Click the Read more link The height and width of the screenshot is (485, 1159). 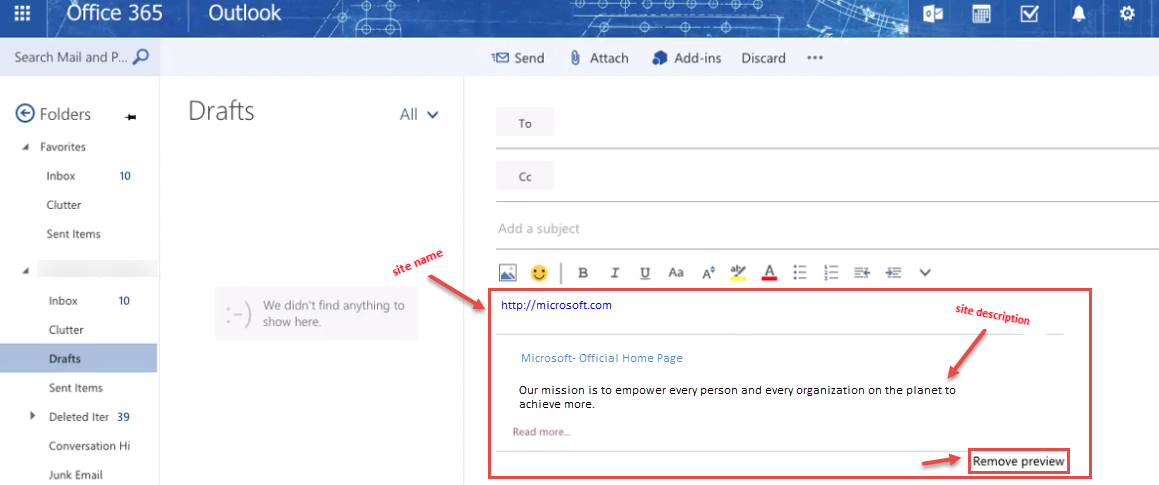coord(542,432)
